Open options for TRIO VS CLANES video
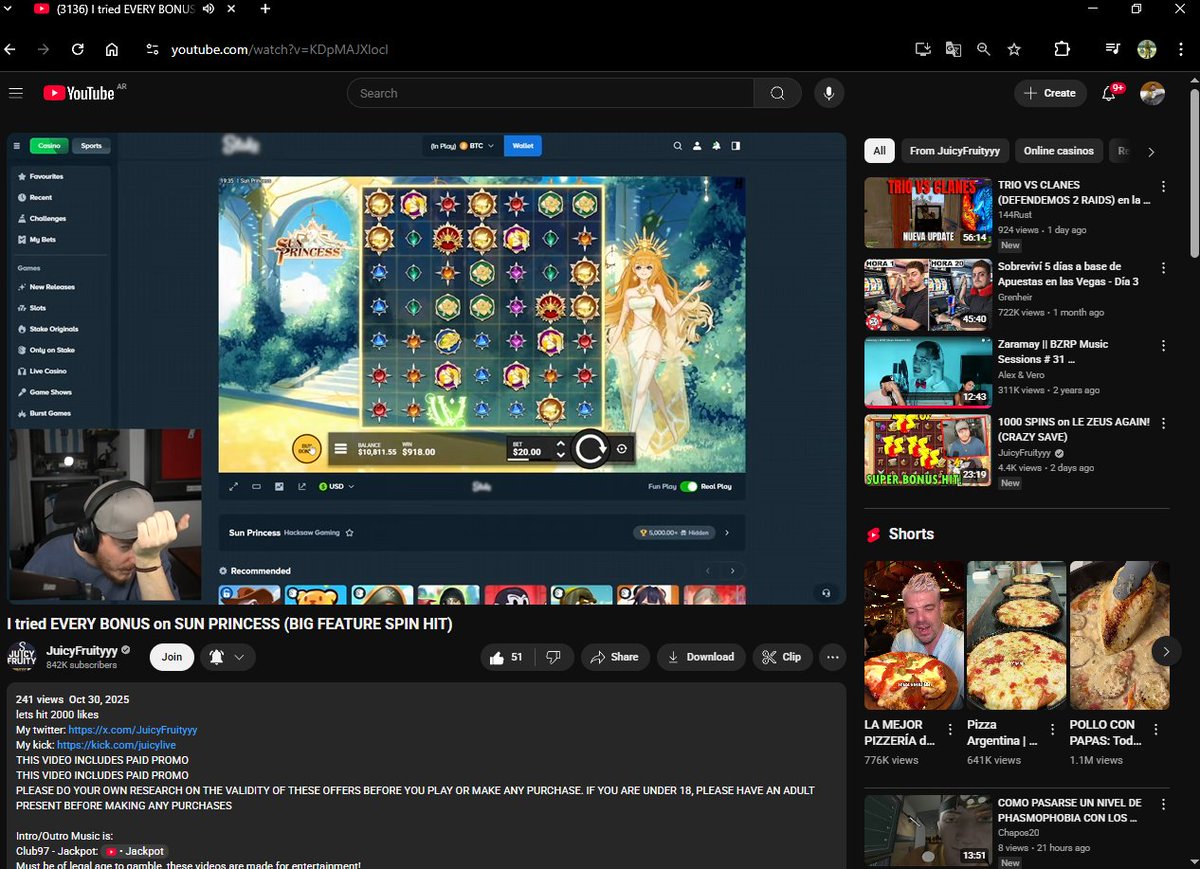This screenshot has width=1200, height=869. point(1163,187)
